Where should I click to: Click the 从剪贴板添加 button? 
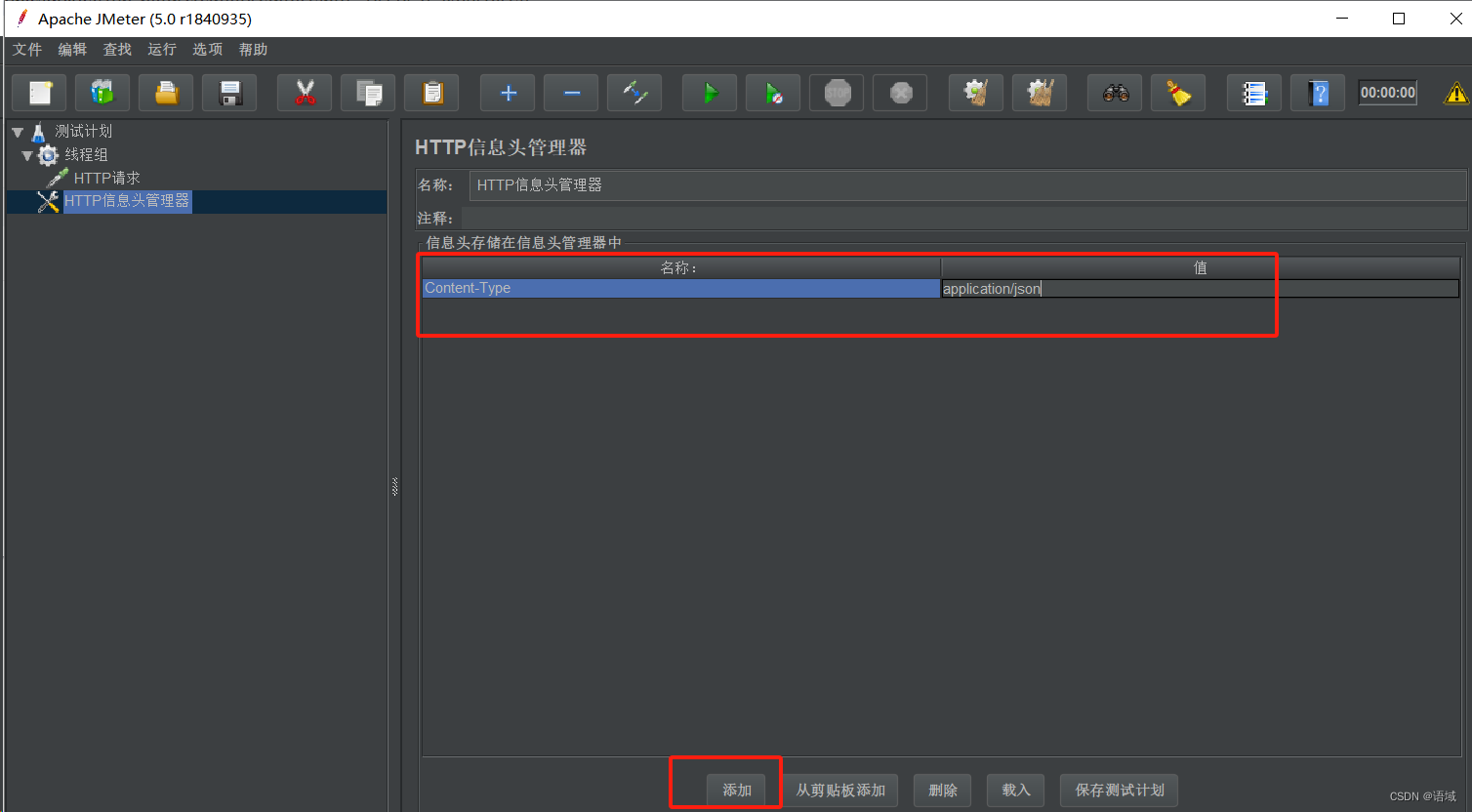point(840,791)
